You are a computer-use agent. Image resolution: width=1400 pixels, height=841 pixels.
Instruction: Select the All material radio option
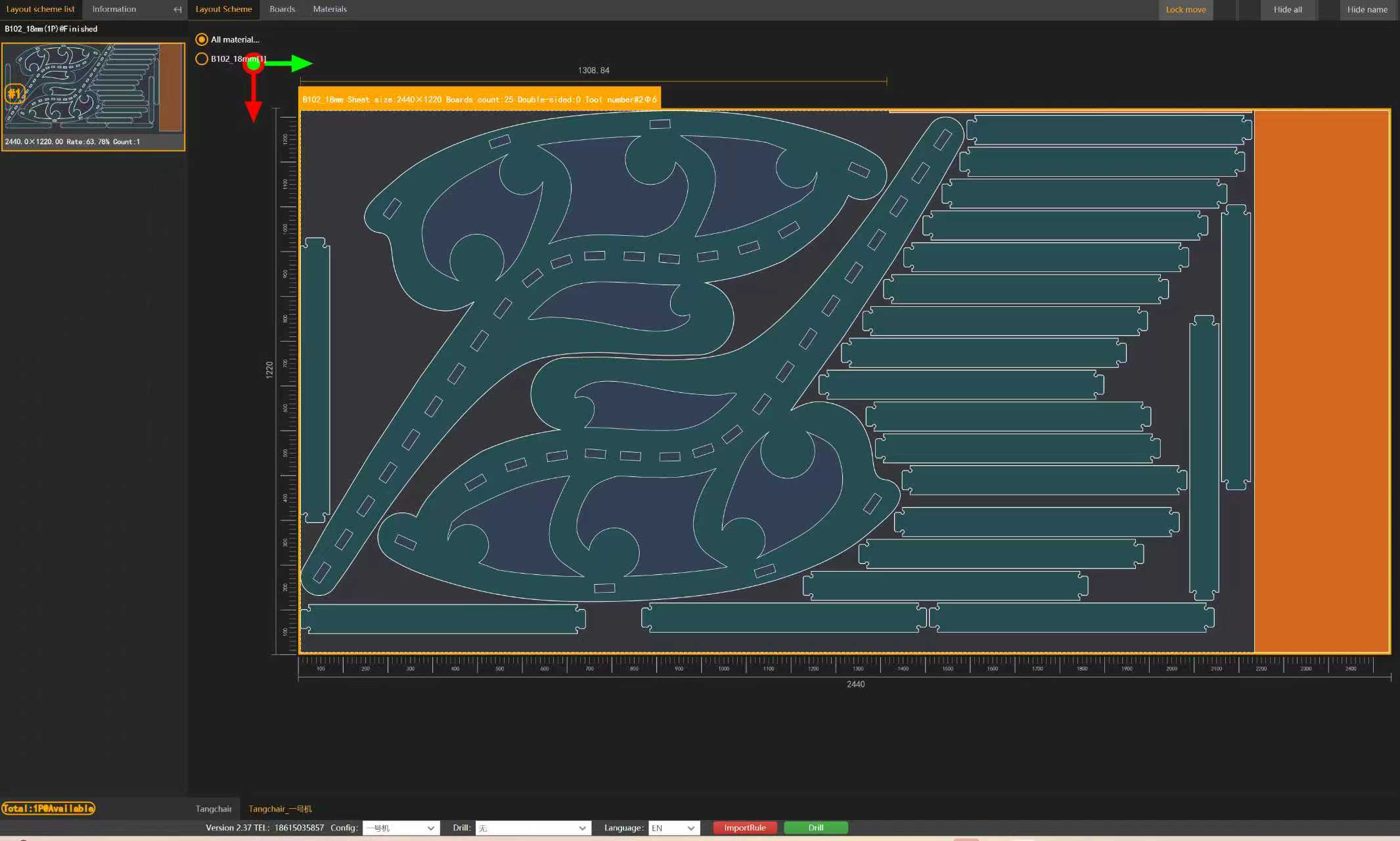[x=201, y=39]
